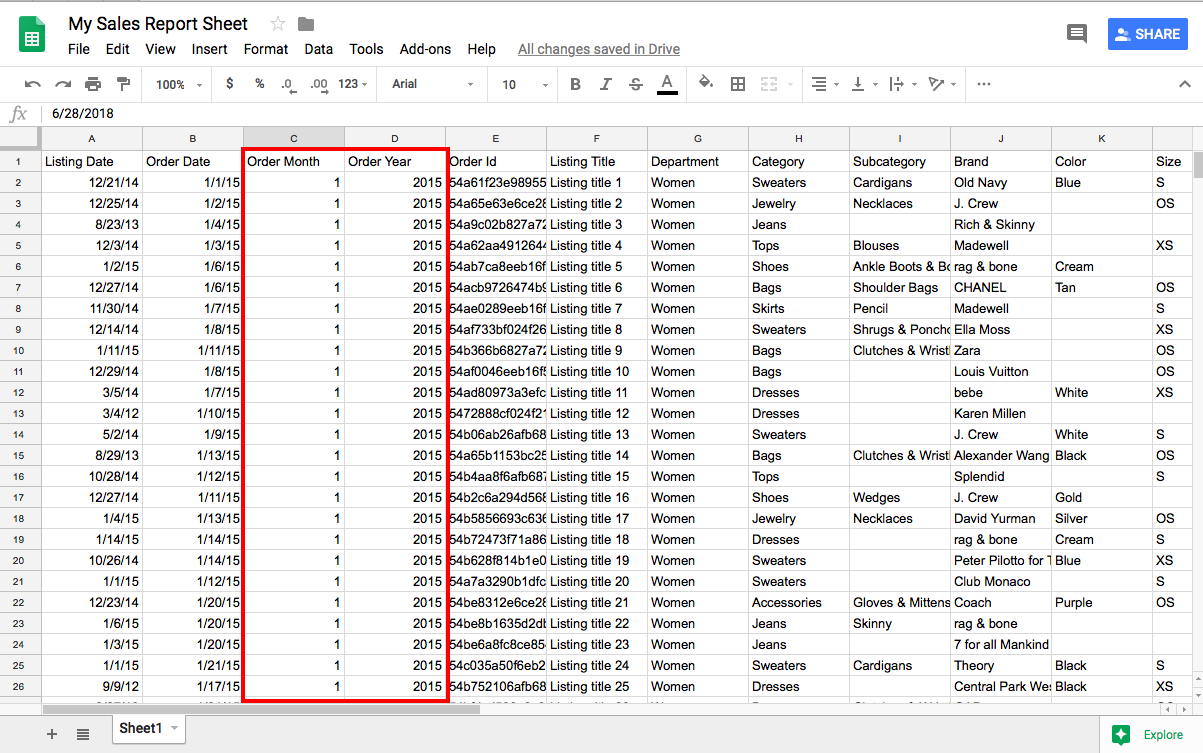This screenshot has height=753, width=1203.
Task: Star the document
Action: point(278,24)
